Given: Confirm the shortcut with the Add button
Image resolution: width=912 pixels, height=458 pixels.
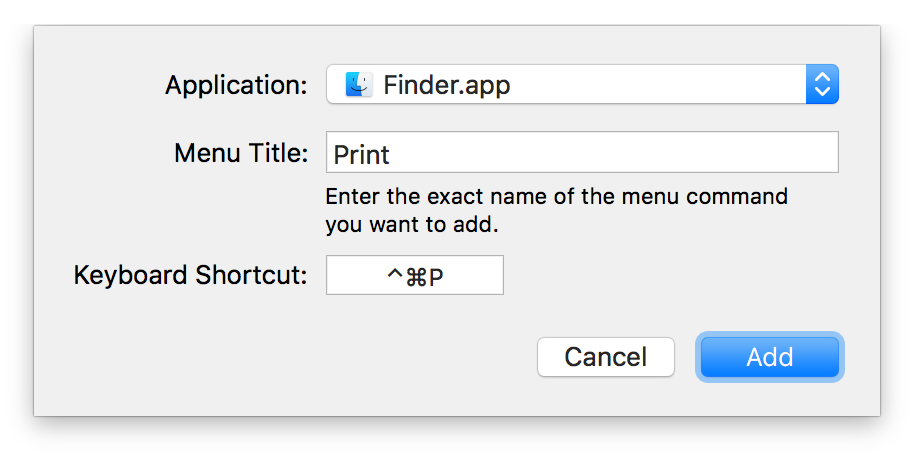Looking at the screenshot, I should coord(770,357).
